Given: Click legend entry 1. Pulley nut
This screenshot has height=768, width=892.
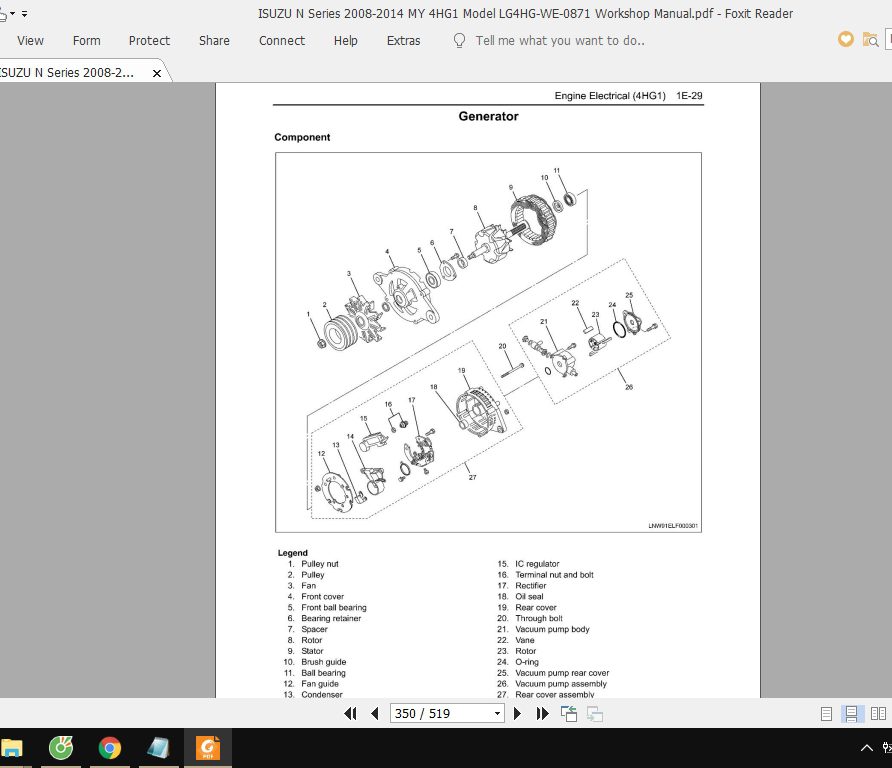Looking at the screenshot, I should pos(313,564).
